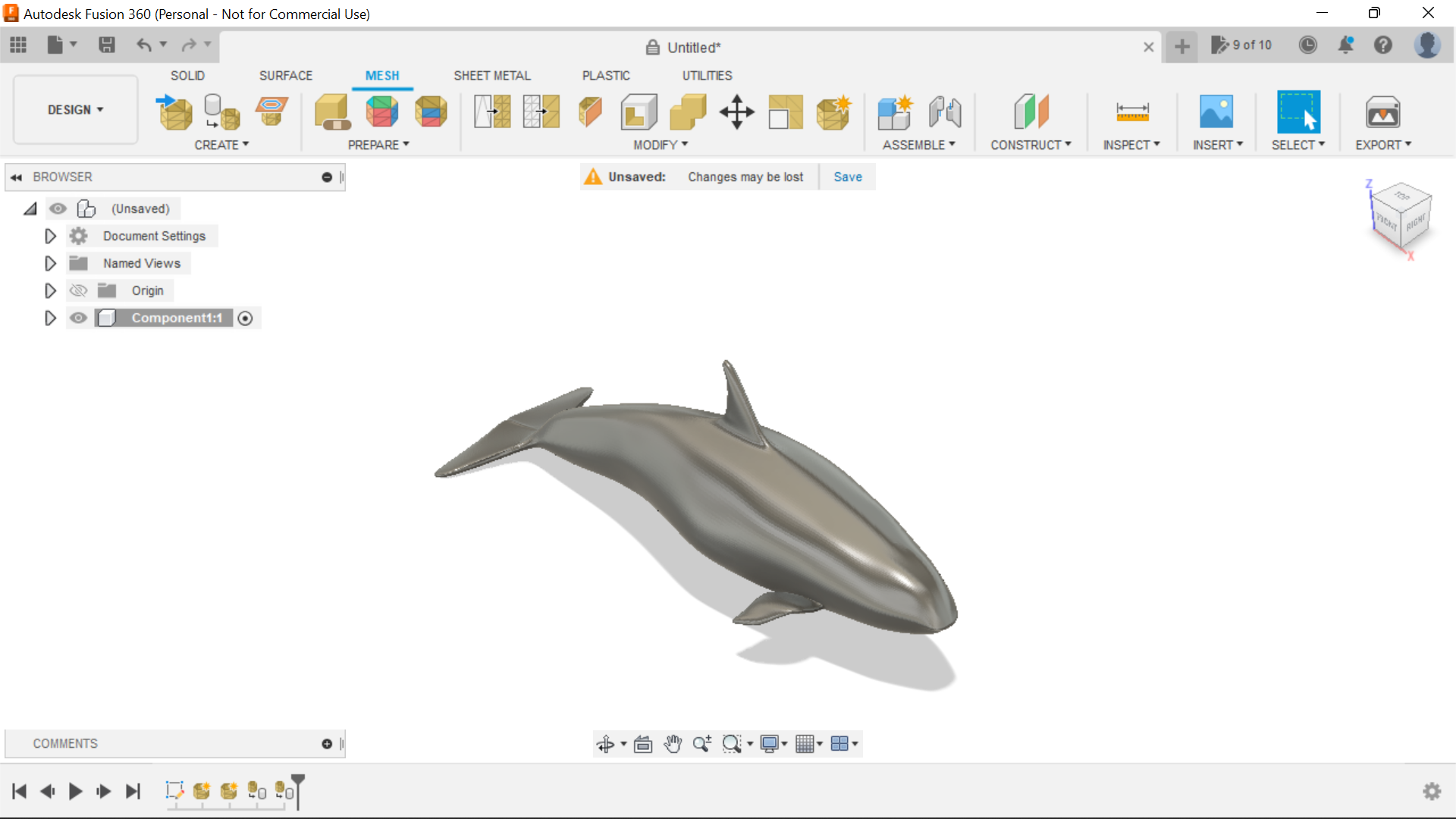Show the hidden Origin folder

(78, 290)
